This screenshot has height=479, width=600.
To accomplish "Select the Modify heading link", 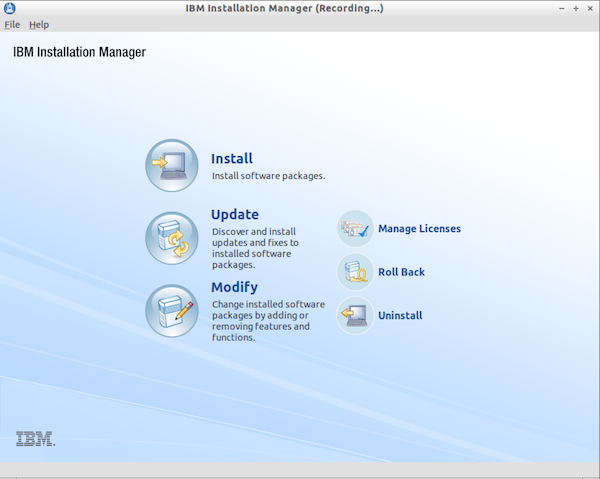I will [x=235, y=287].
